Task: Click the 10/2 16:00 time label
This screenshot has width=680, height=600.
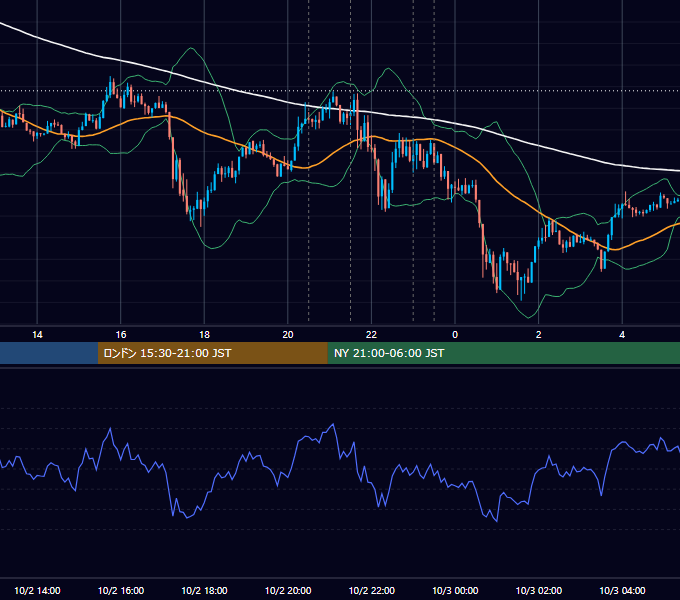Action: [121, 590]
